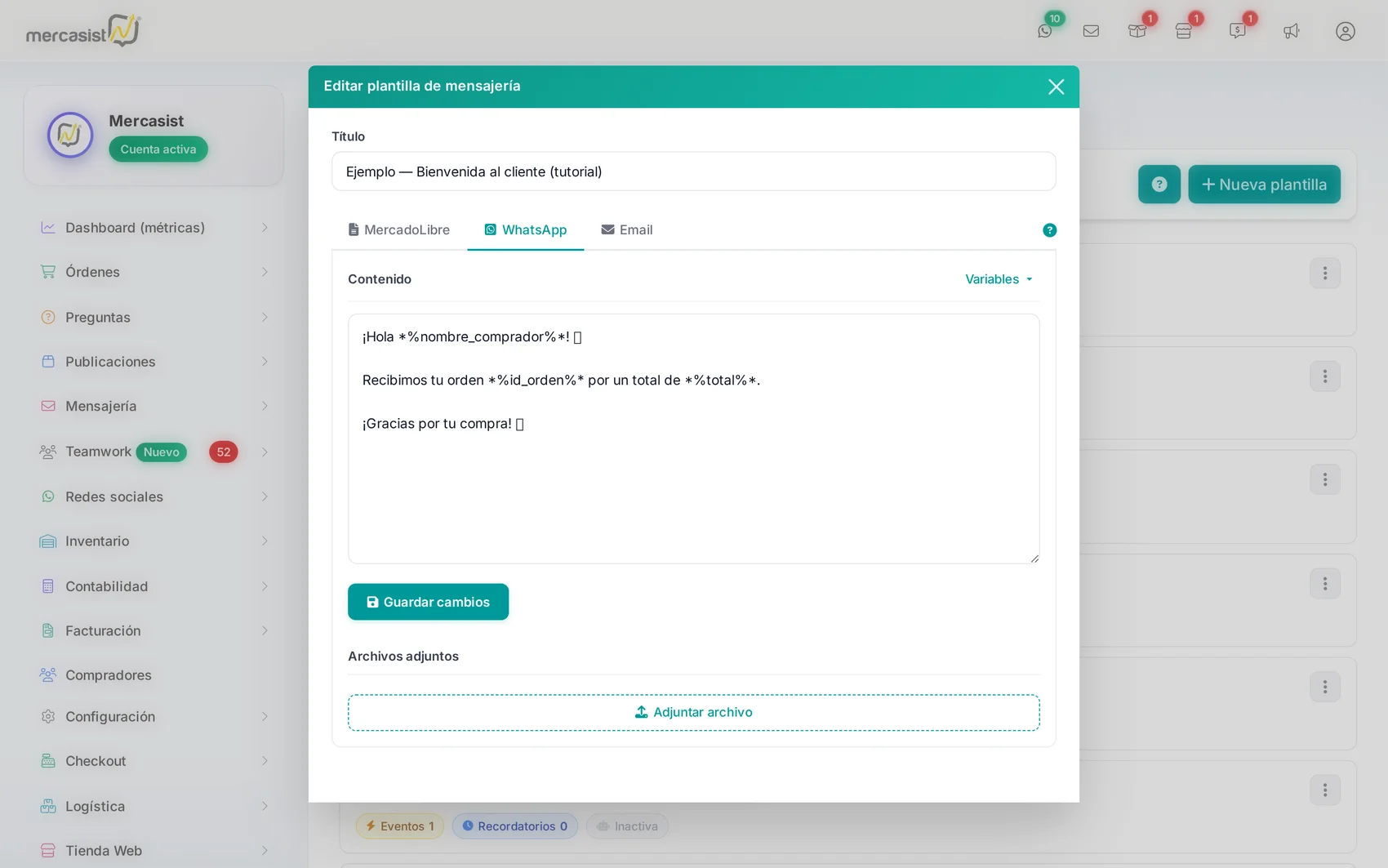Click the Eventos 1 badge
Image resolution: width=1388 pixels, height=868 pixels.
(400, 826)
